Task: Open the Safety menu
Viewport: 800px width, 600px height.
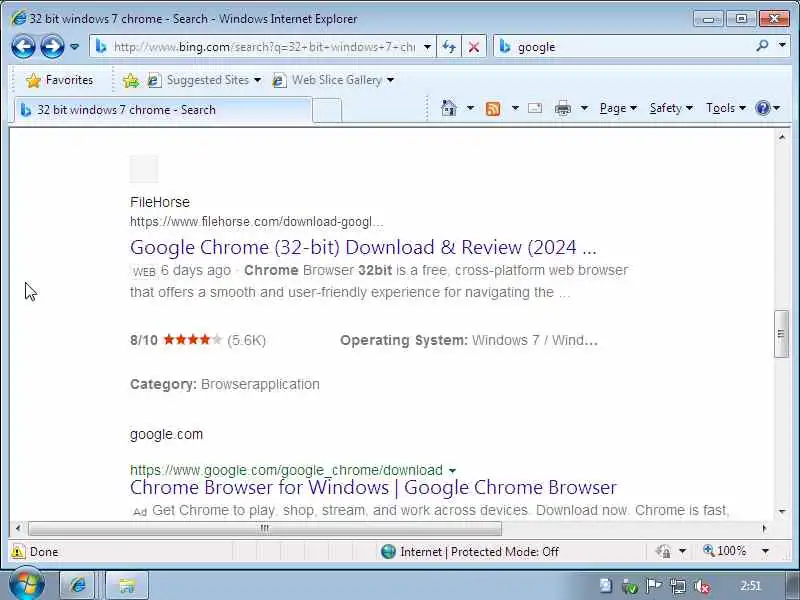Action: coord(671,108)
